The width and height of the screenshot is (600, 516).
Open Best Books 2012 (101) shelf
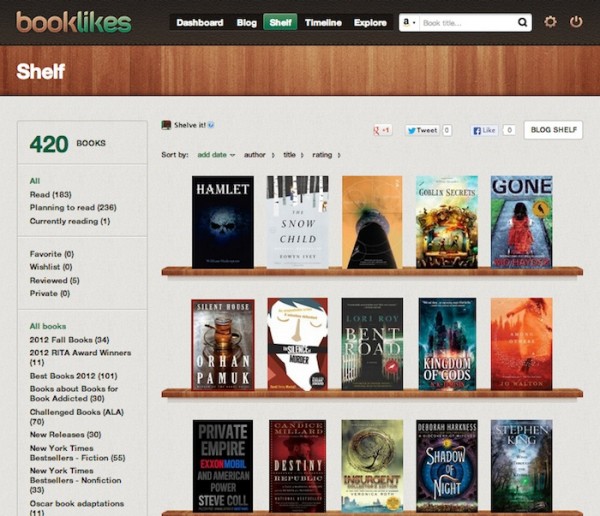73,376
